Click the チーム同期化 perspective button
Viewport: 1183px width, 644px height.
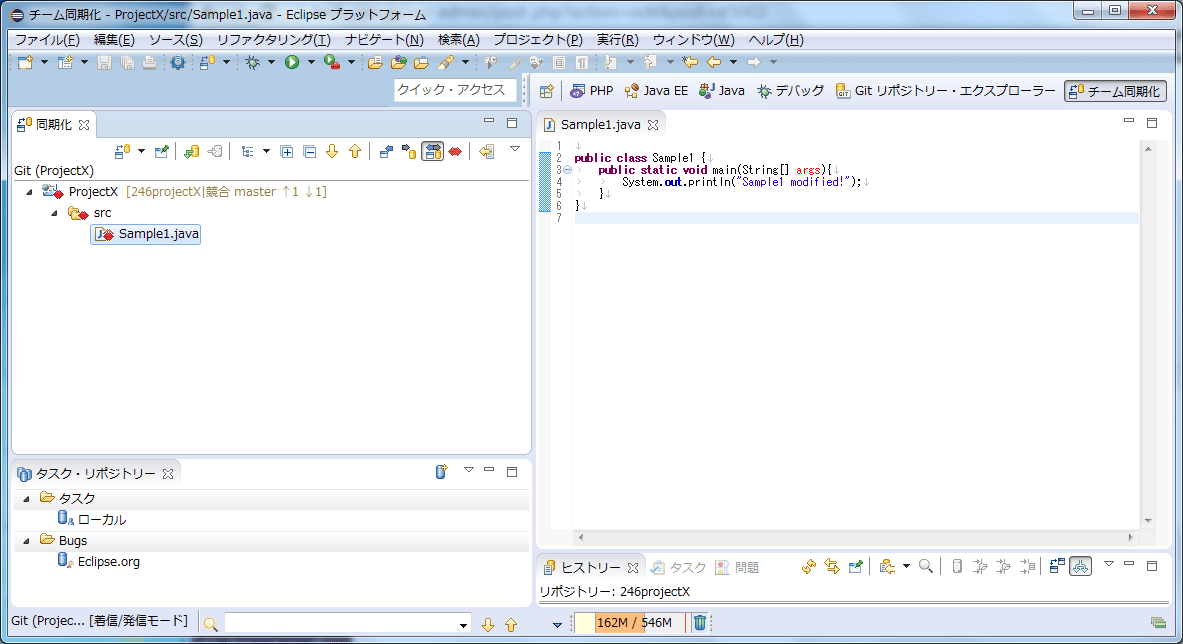click(1115, 91)
